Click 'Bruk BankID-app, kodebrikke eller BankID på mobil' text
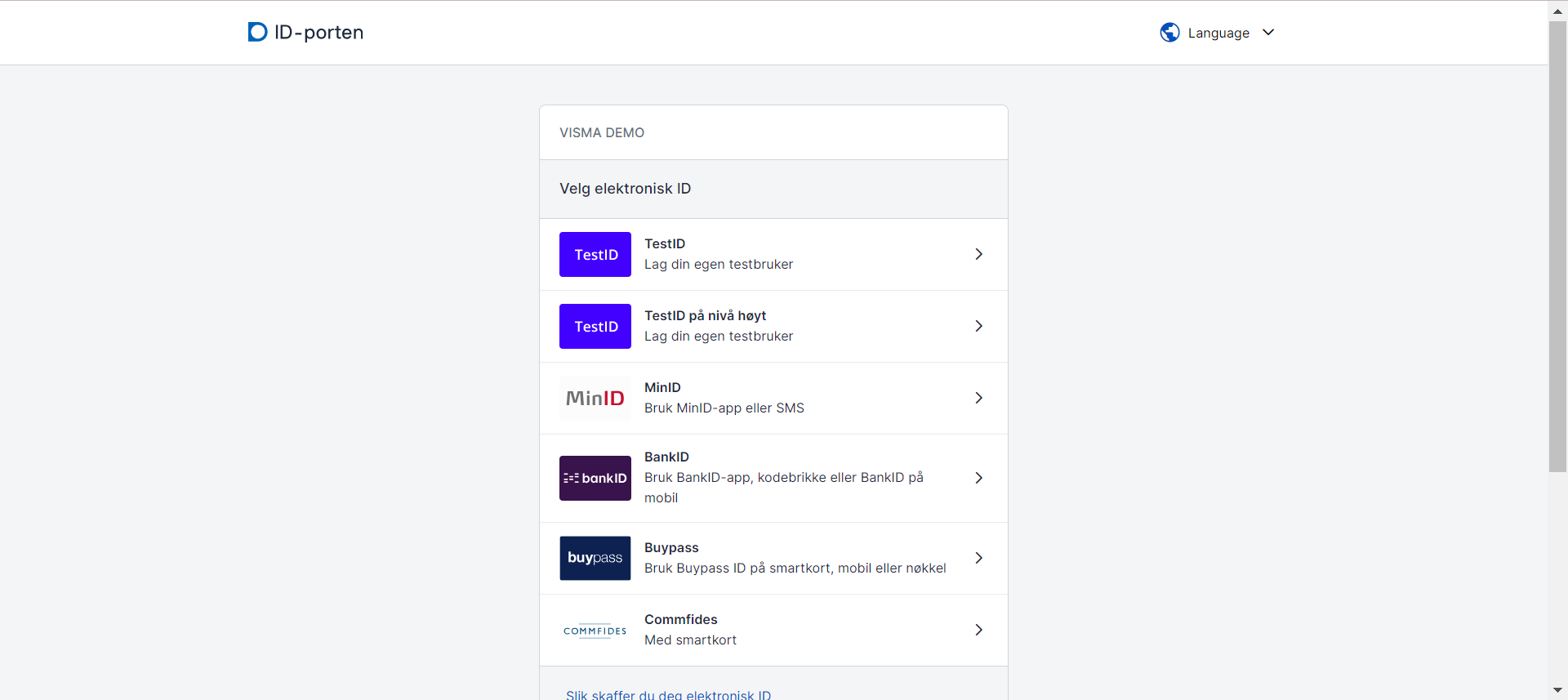Viewport: 1568px width, 700px height. pos(784,488)
